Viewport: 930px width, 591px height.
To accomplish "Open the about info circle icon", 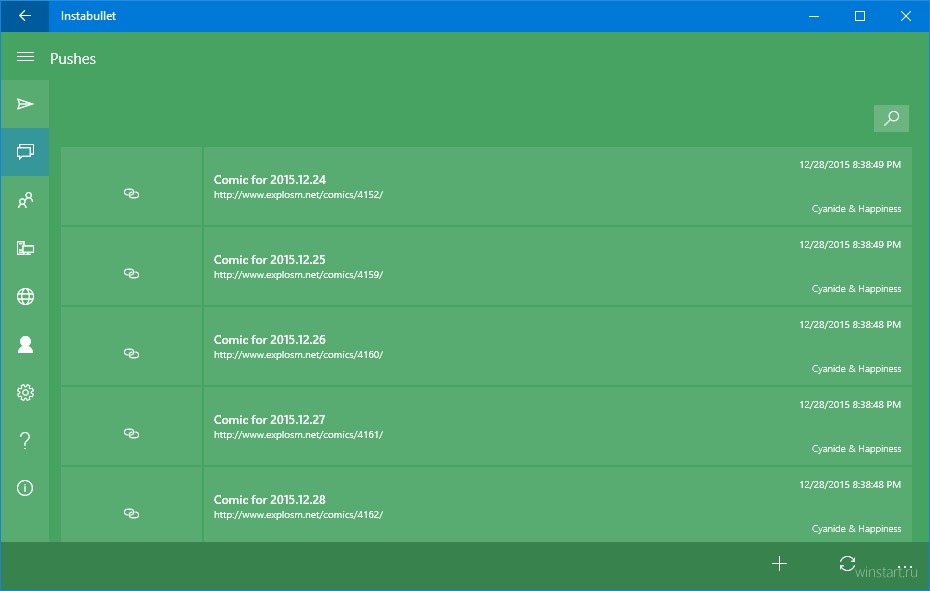I will pyautogui.click(x=25, y=488).
